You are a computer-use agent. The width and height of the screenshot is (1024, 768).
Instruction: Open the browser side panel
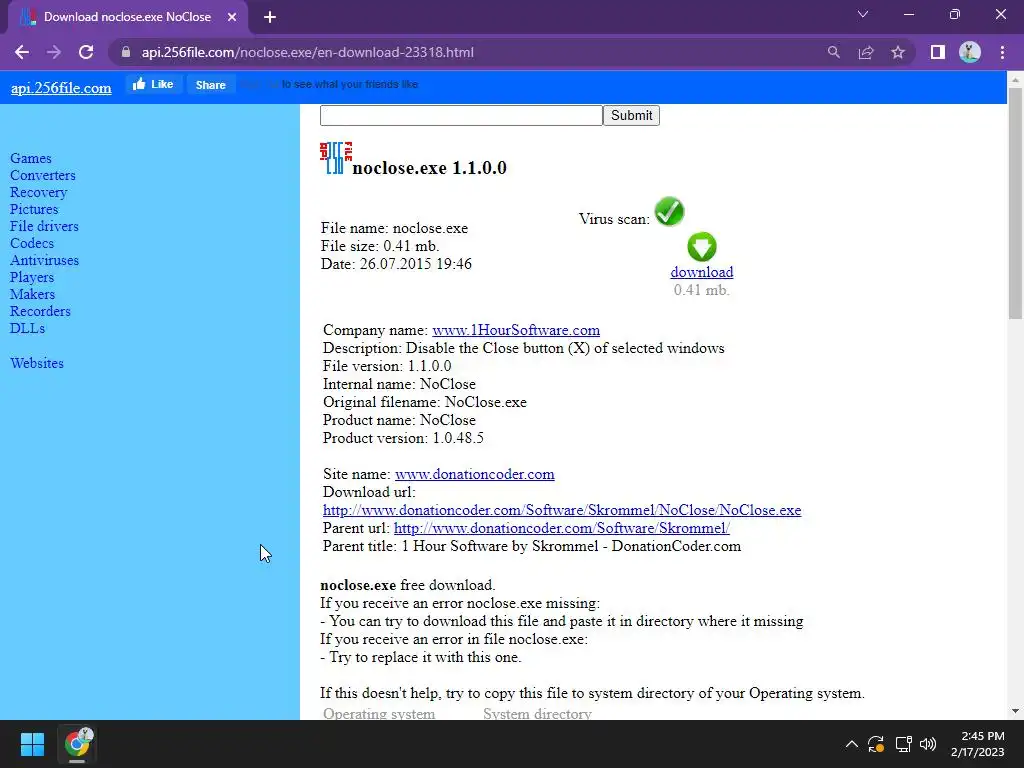938,52
